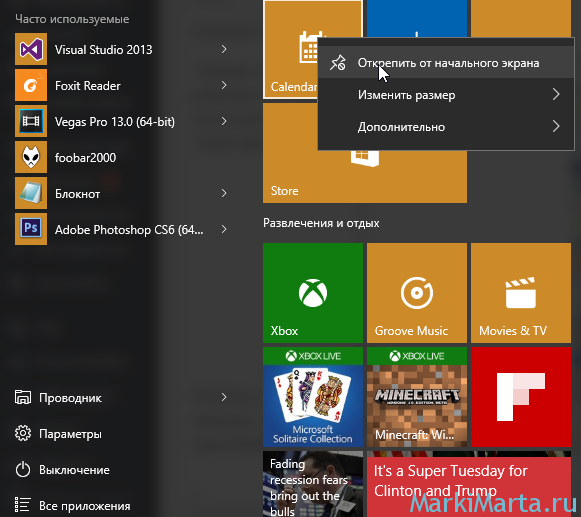Viewport: 581px width, 517px height.
Task: Open the Xbox tile
Action: pos(313,293)
